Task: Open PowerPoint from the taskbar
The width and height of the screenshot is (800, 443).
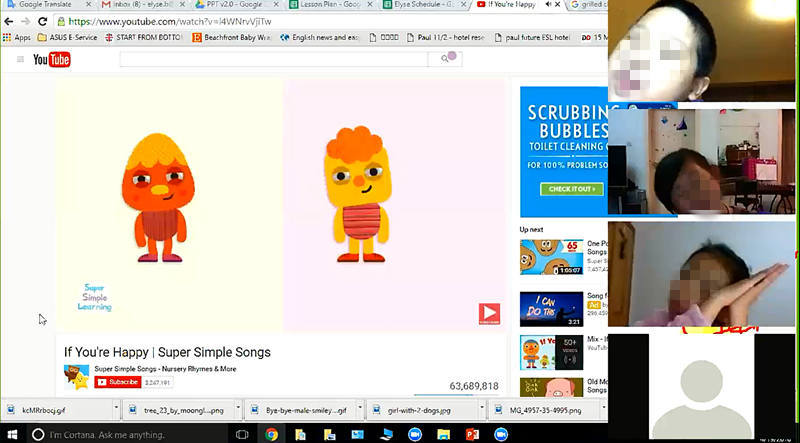Action: [472, 434]
